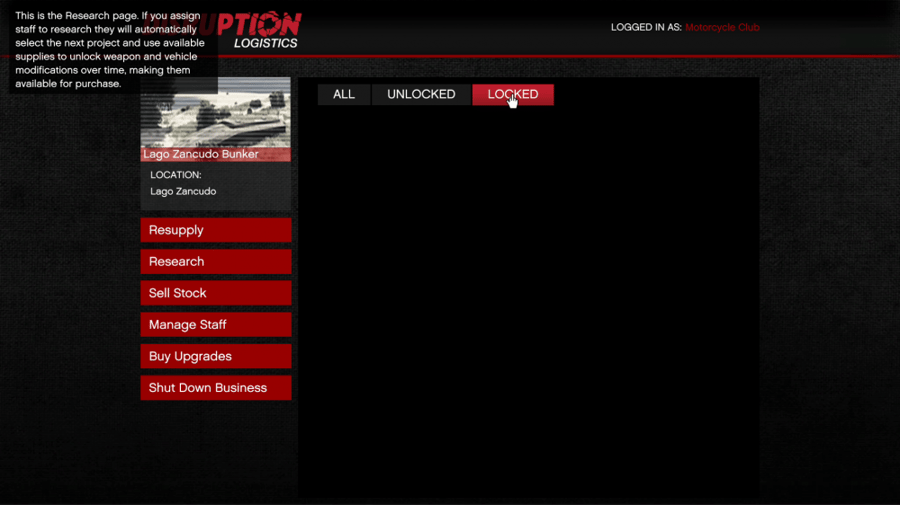This screenshot has width=900, height=505.
Task: Click the LOGISTICS wordmark in header
Action: pos(266,43)
